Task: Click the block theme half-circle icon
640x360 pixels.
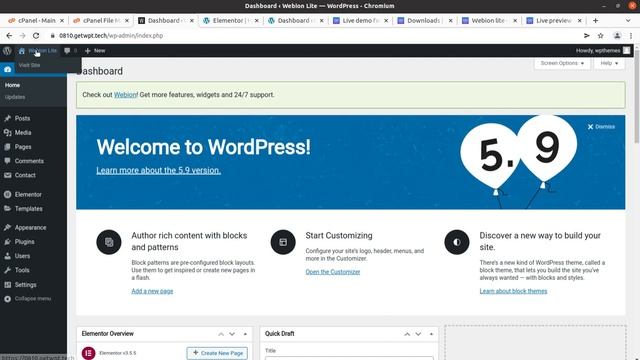Action: [x=457, y=242]
